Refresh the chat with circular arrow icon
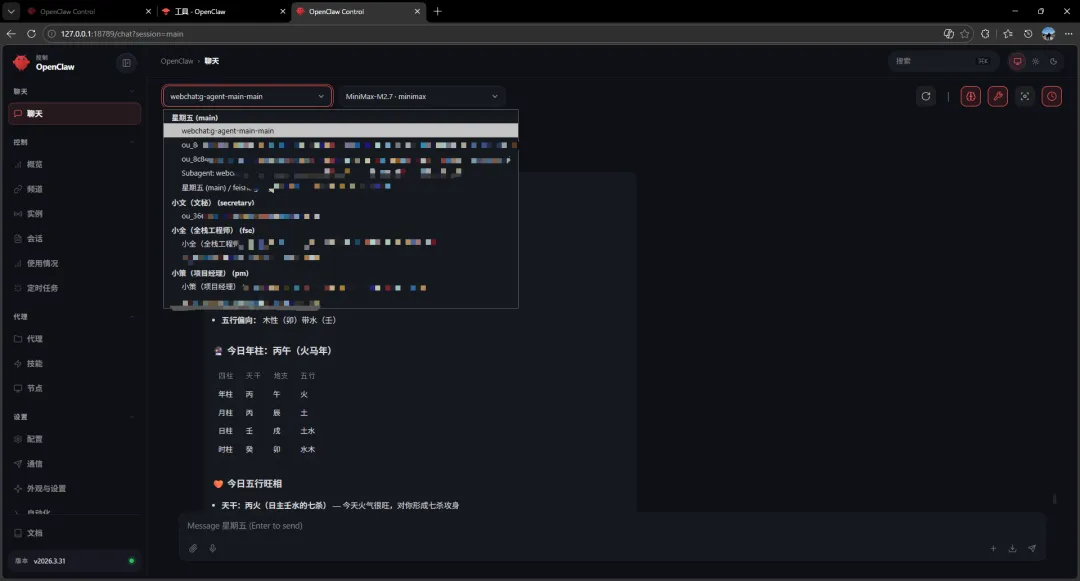Screen dimensions: 1080x581 coord(926,96)
